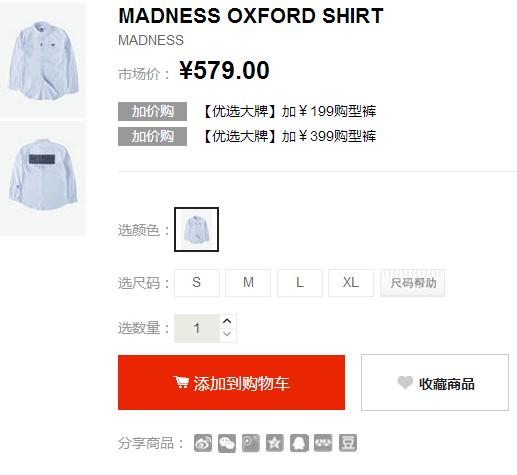Increase quantity with up arrow
This screenshot has height=475, width=517.
228,321
